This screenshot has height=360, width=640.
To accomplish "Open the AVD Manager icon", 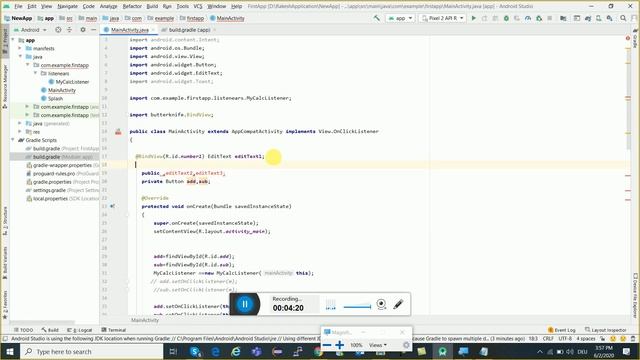I will pyautogui.click(x=598, y=18).
